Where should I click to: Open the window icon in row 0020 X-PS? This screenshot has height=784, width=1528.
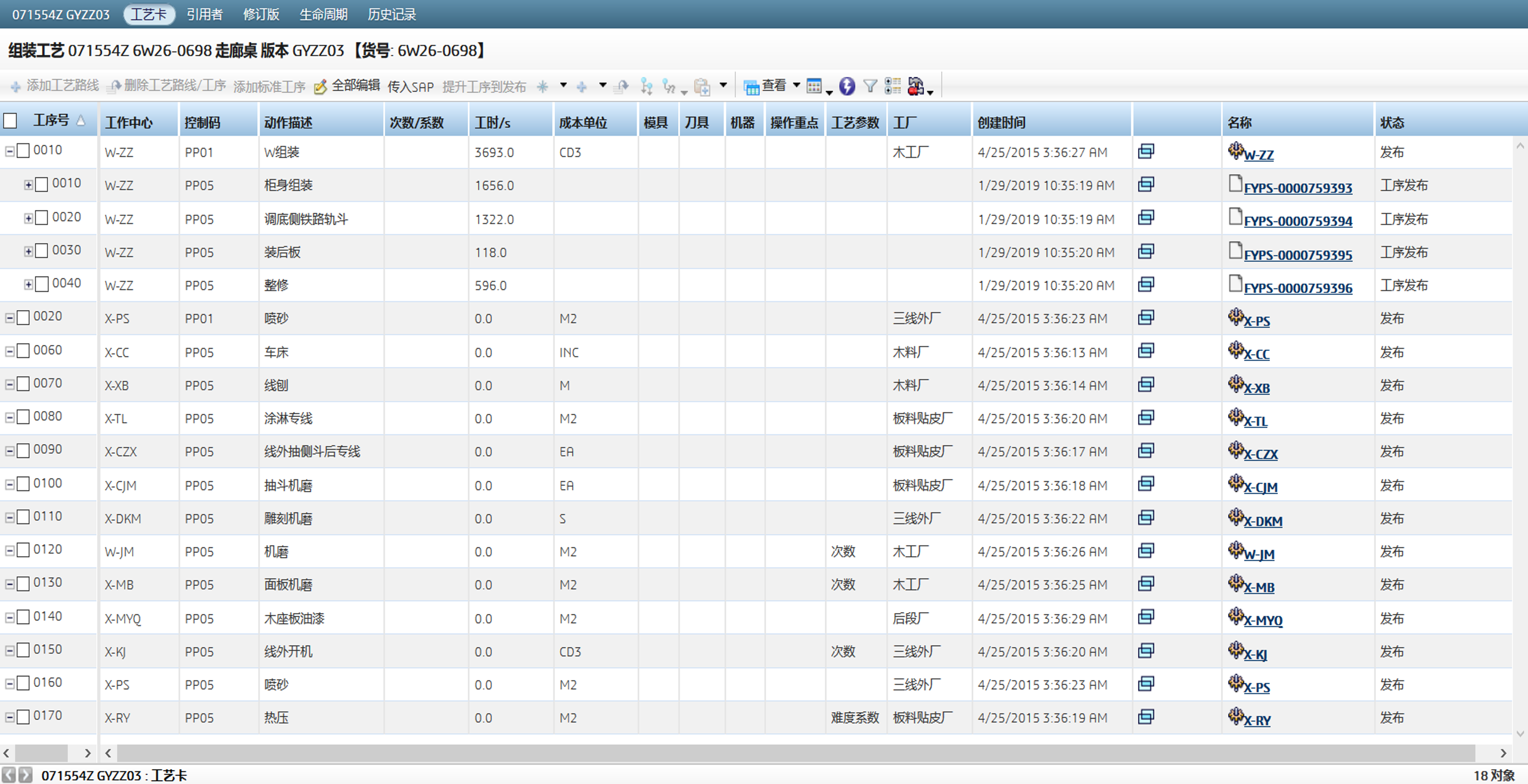[x=1146, y=318]
